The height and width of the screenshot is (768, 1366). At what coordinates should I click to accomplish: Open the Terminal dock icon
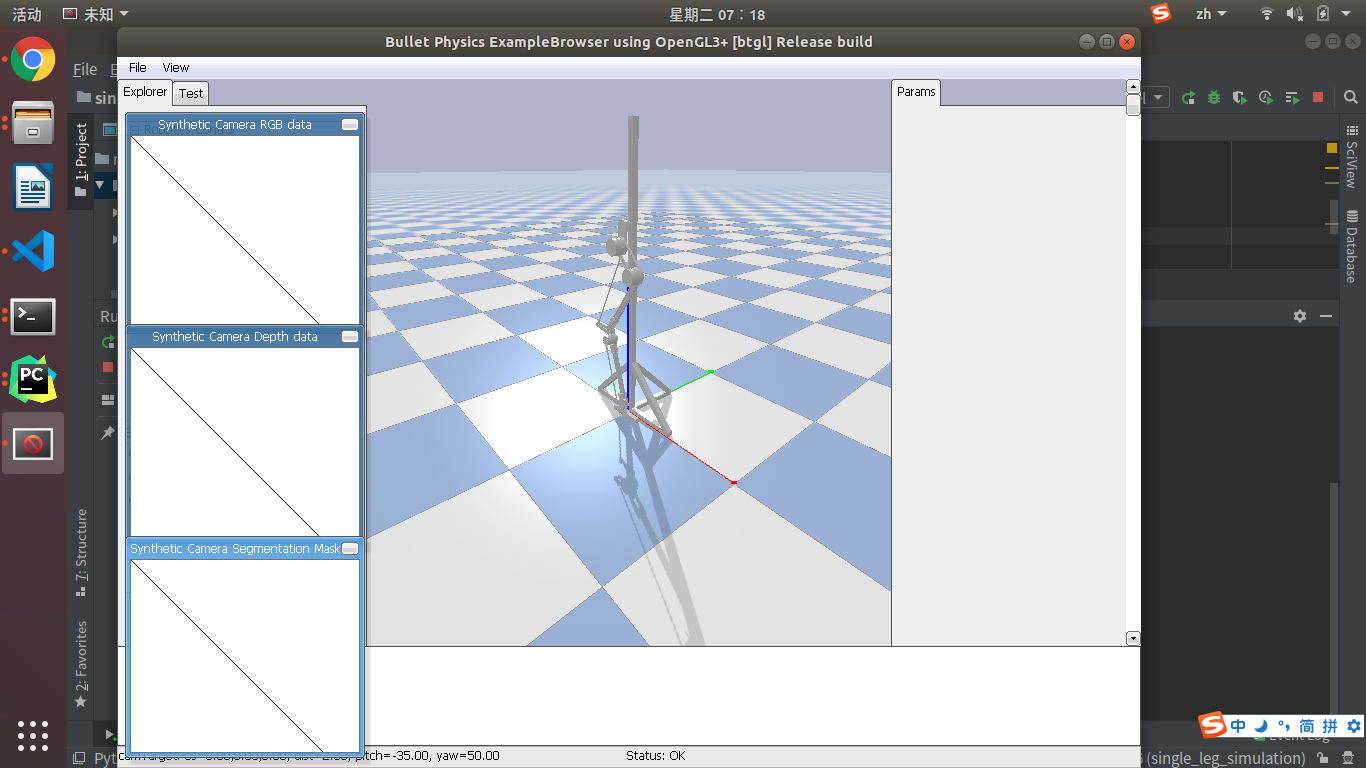(x=33, y=316)
